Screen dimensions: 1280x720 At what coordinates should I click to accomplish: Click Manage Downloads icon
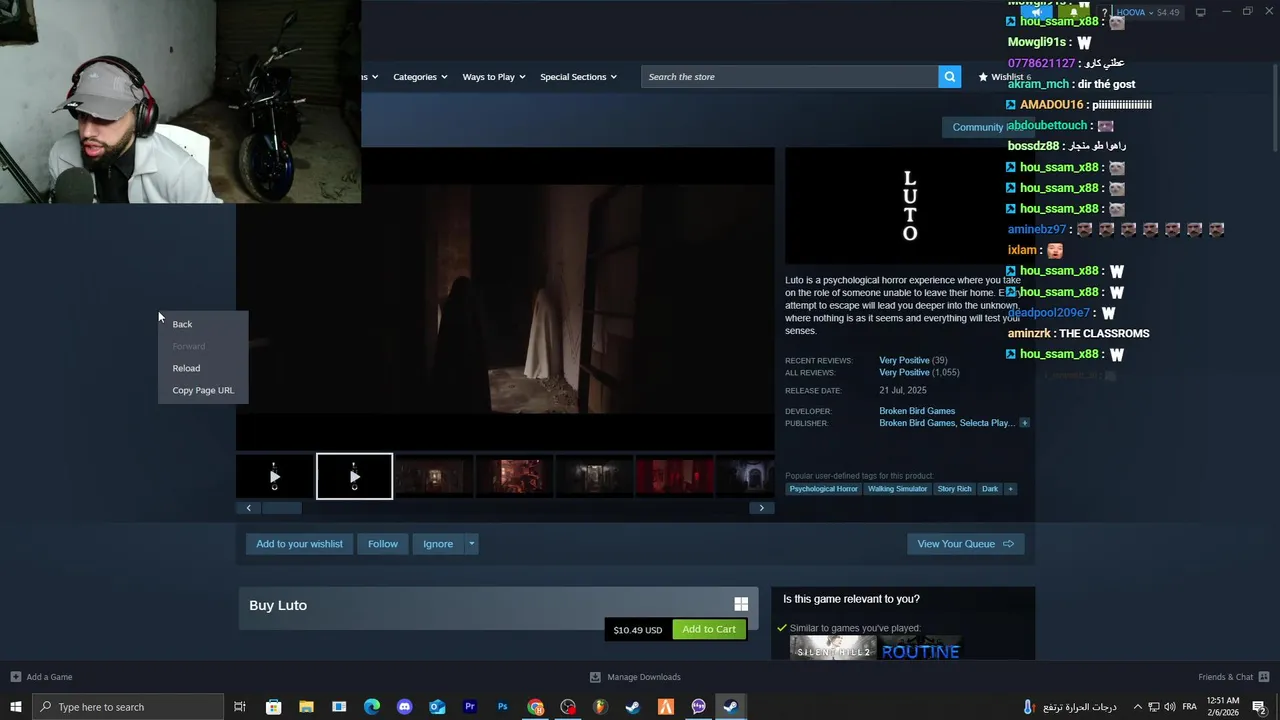595,677
